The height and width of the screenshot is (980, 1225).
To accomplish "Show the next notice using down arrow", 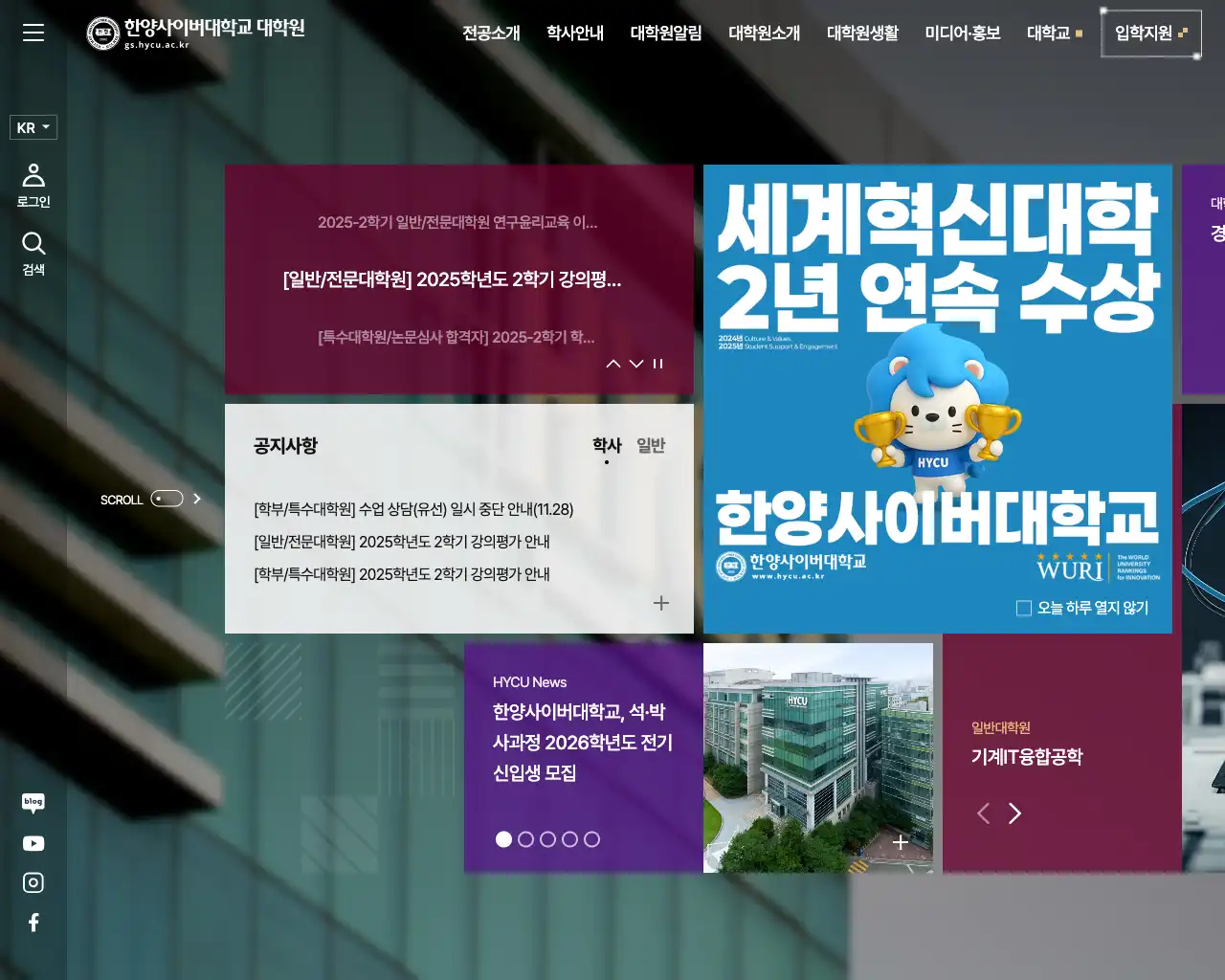I will click(636, 364).
